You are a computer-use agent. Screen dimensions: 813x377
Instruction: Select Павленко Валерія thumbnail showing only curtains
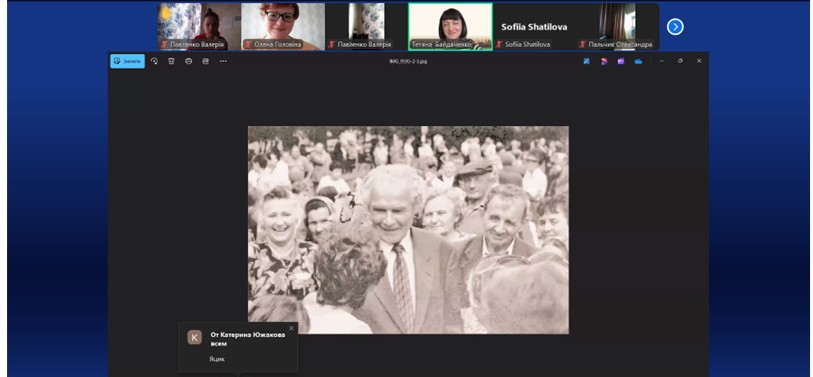(x=367, y=26)
